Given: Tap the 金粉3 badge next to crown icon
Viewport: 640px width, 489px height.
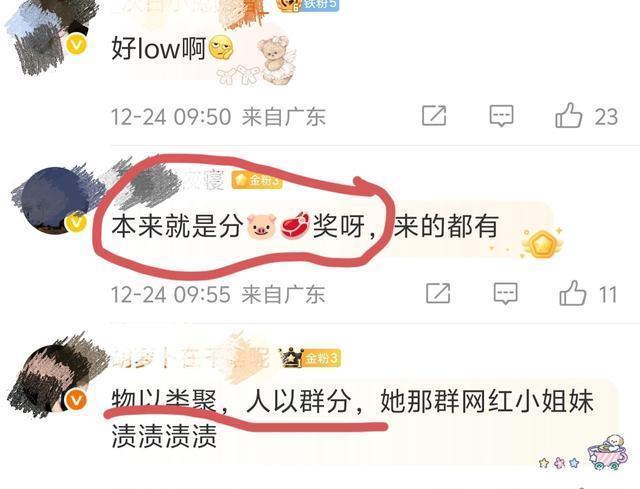Looking at the screenshot, I should (x=322, y=358).
